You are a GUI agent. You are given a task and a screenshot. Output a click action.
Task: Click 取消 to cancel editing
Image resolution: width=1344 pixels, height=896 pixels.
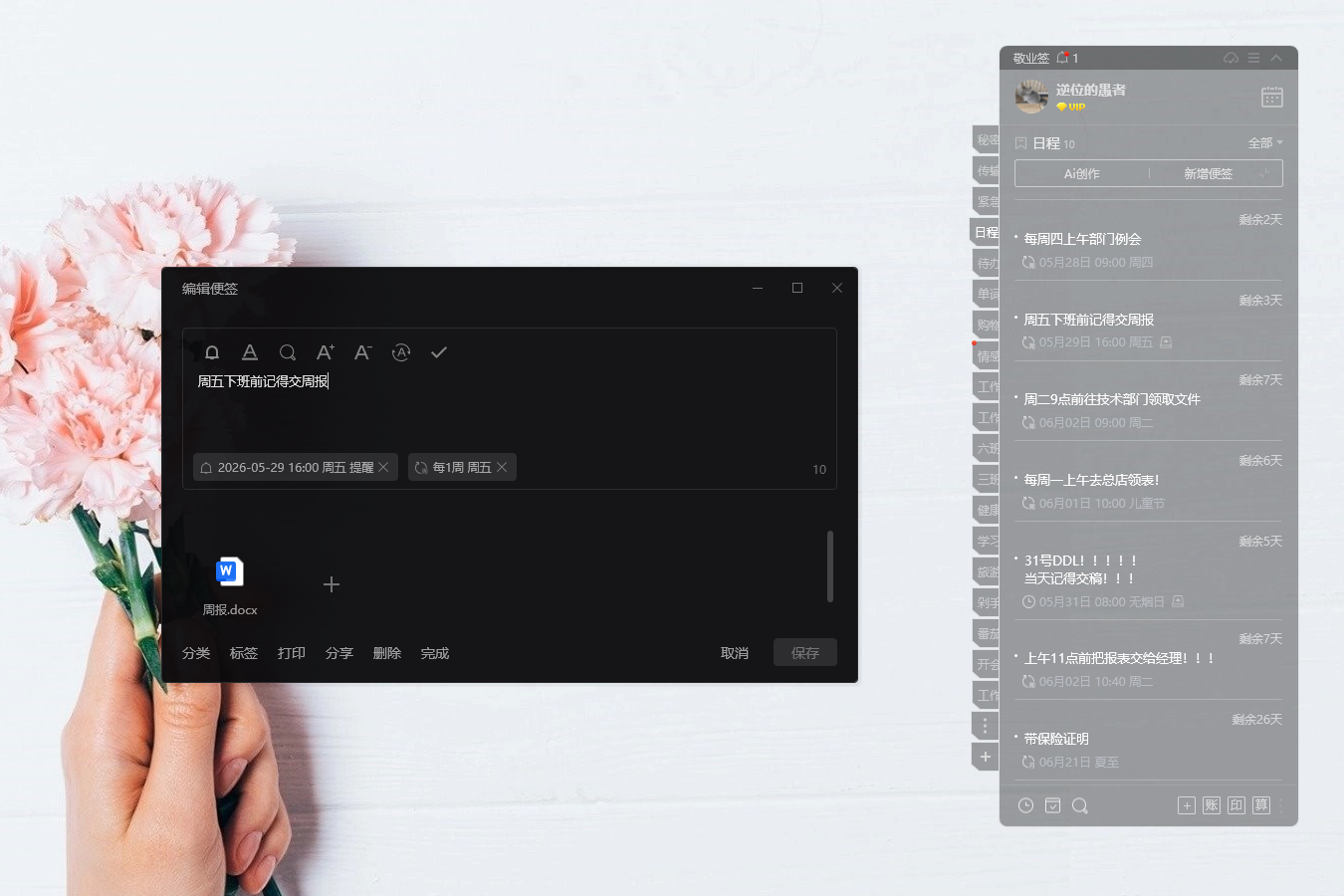735,653
